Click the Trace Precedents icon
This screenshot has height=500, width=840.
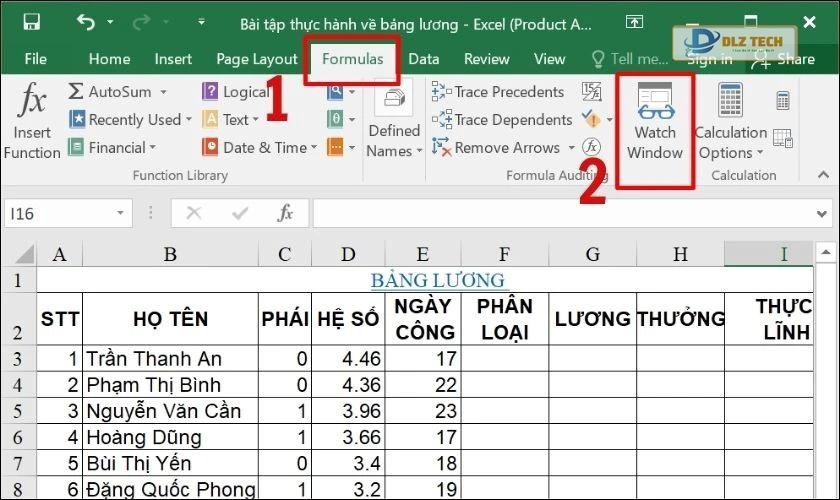[441, 92]
